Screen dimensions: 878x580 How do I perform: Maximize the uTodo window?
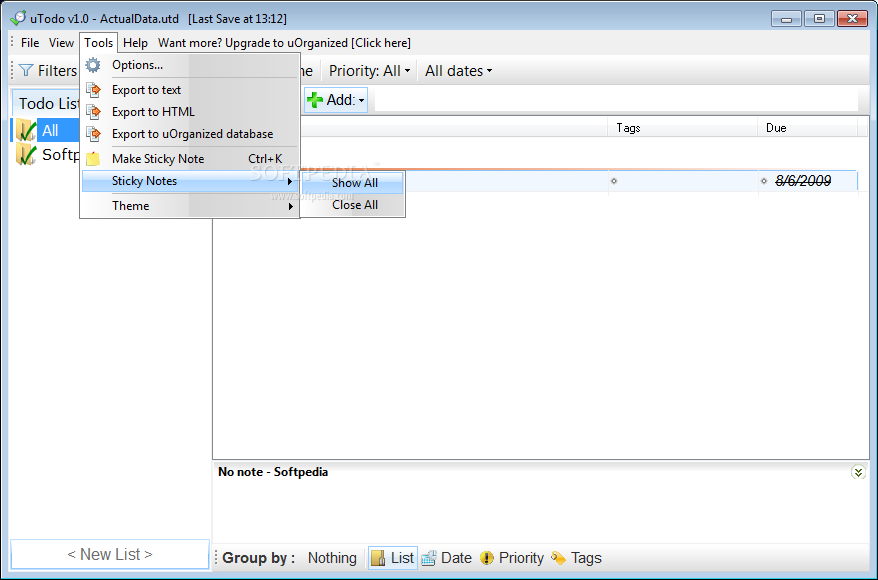(x=819, y=18)
